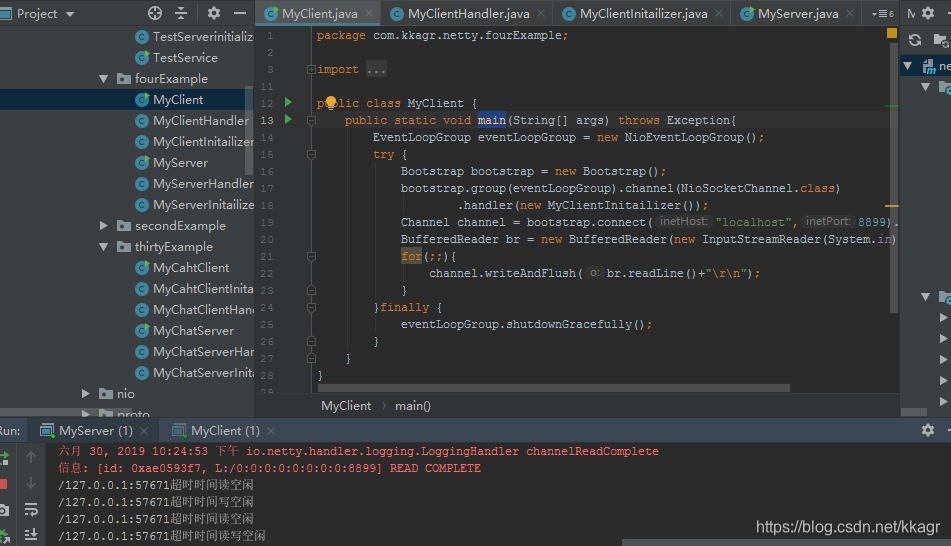The width and height of the screenshot is (951, 546).
Task: Click the Maven generate sources icon
Action: coord(941,40)
